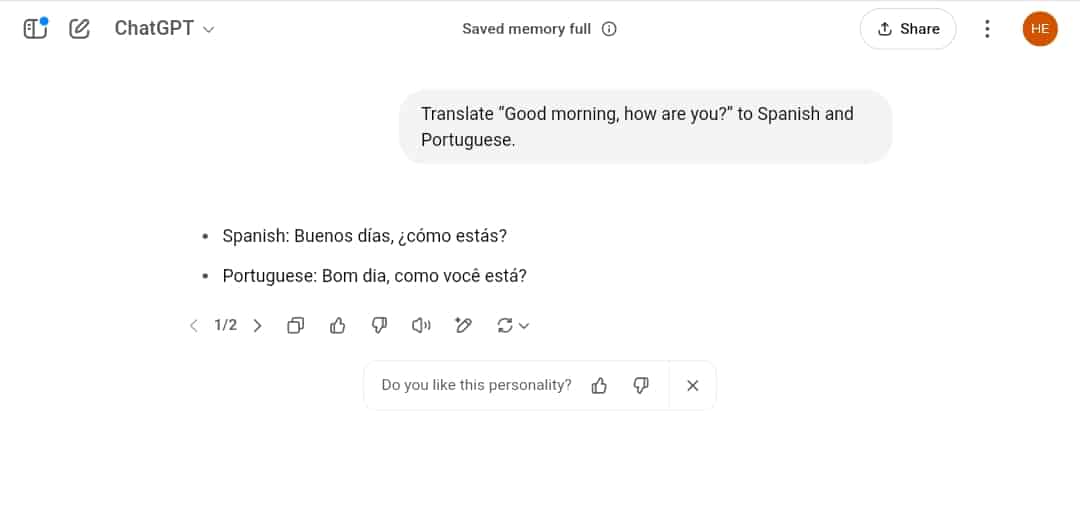Dismiss the personality feedback prompt
Viewport: 1080px width, 507px height.
click(x=693, y=386)
